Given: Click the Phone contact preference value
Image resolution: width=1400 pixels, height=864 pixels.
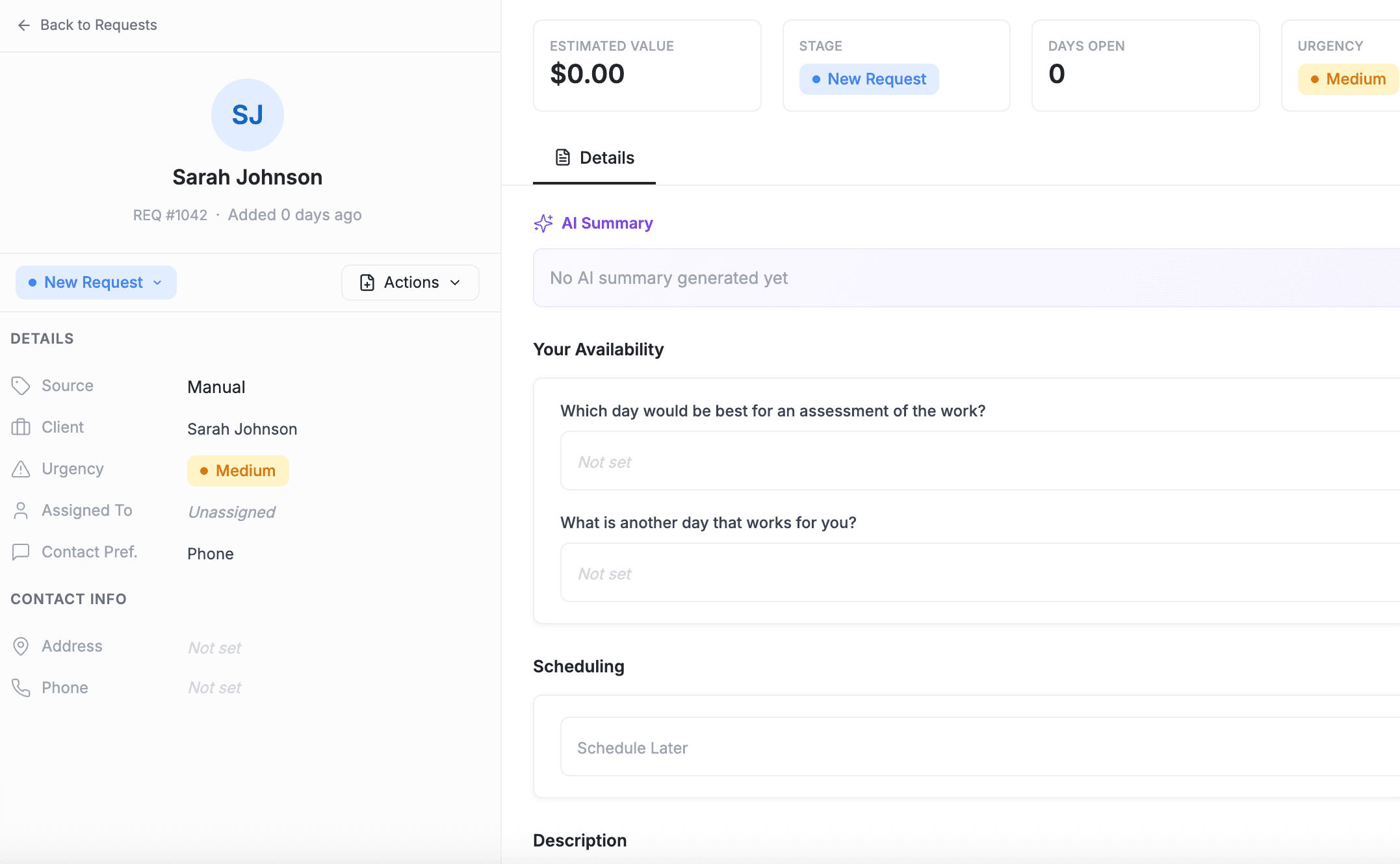Looking at the screenshot, I should pyautogui.click(x=211, y=554).
